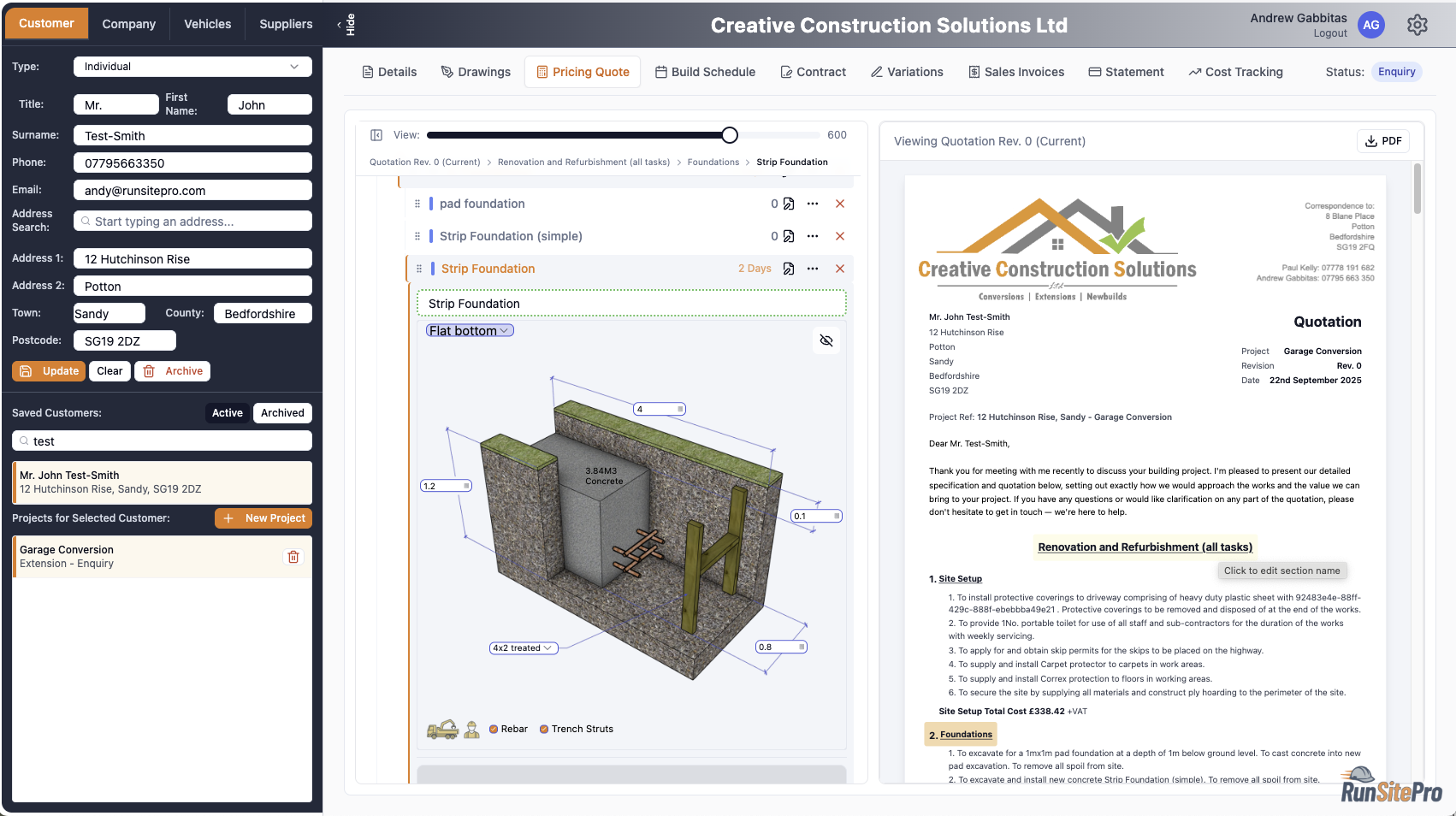Click the length dimension field showing 4
1456x816 pixels.
660,410
